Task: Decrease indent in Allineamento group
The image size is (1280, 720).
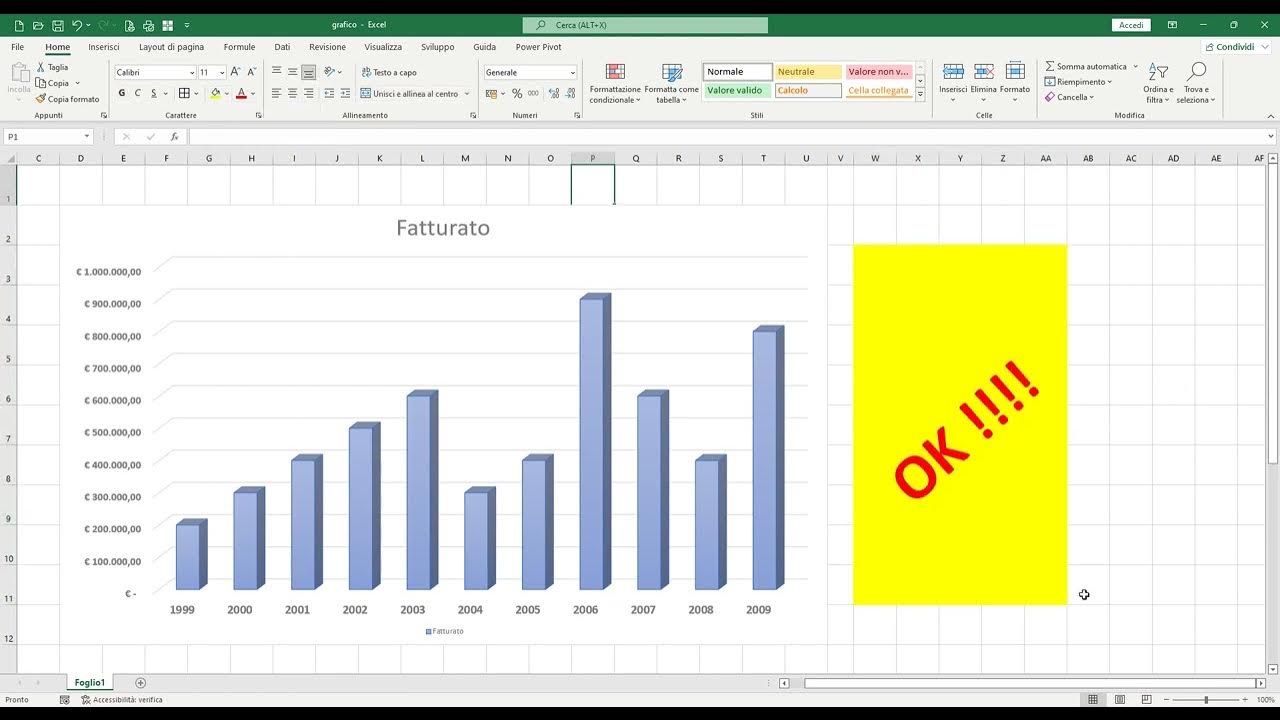Action: [x=330, y=93]
